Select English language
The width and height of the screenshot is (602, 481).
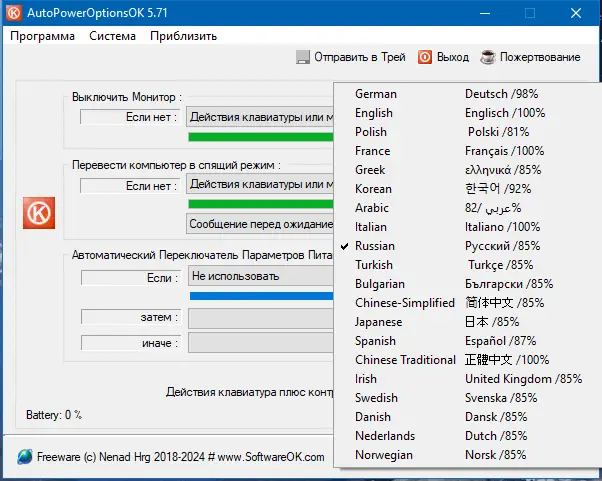coord(468,113)
